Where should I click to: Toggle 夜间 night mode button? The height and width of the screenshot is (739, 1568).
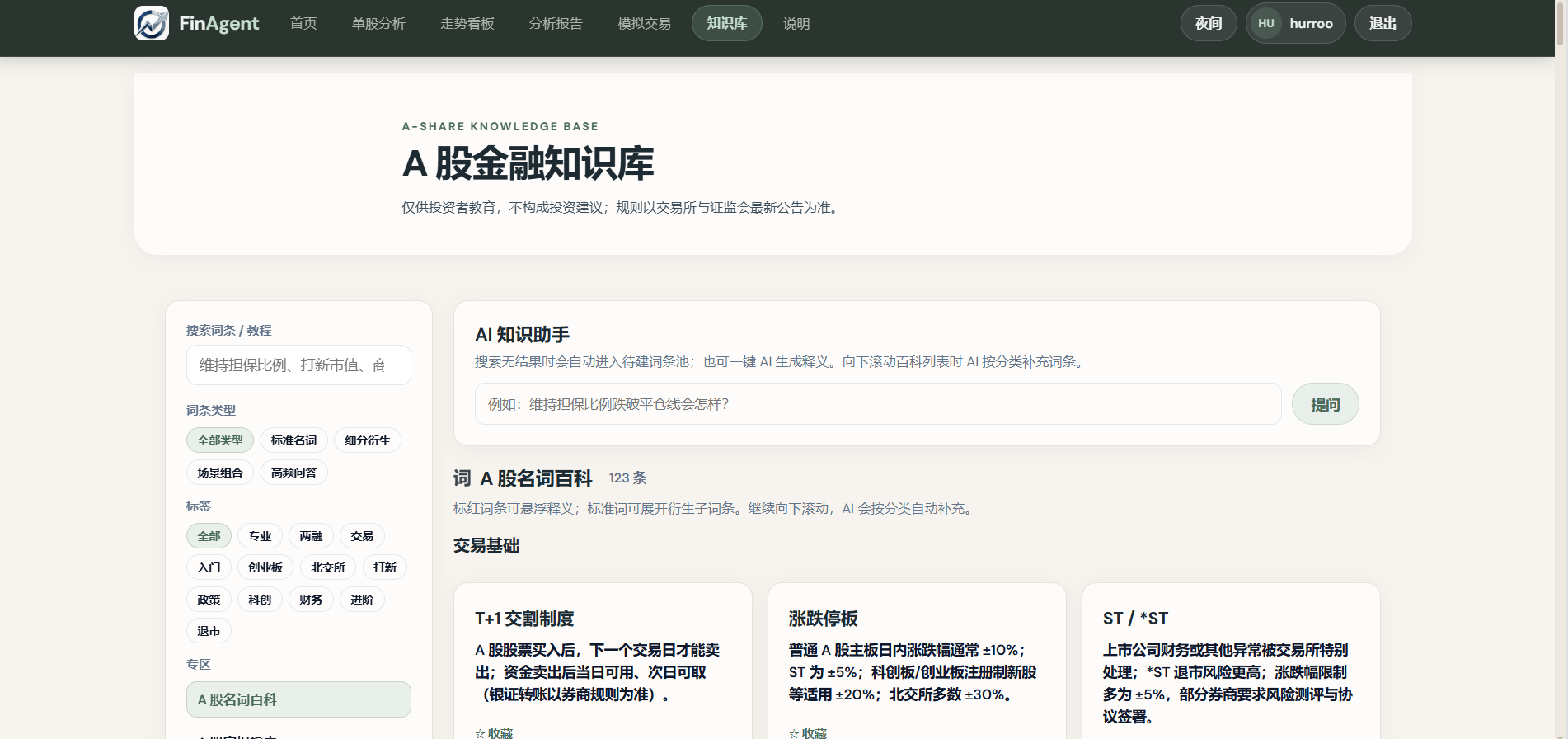(1209, 23)
